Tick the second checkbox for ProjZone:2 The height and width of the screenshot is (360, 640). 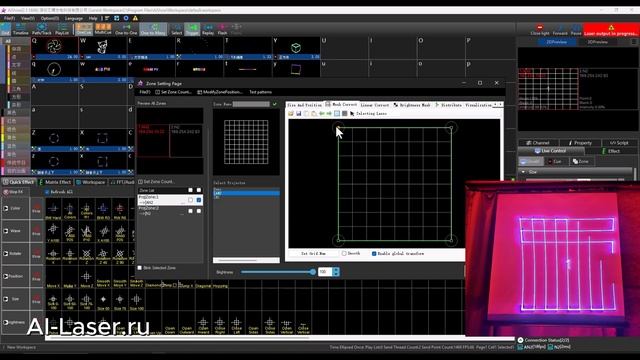199,211
